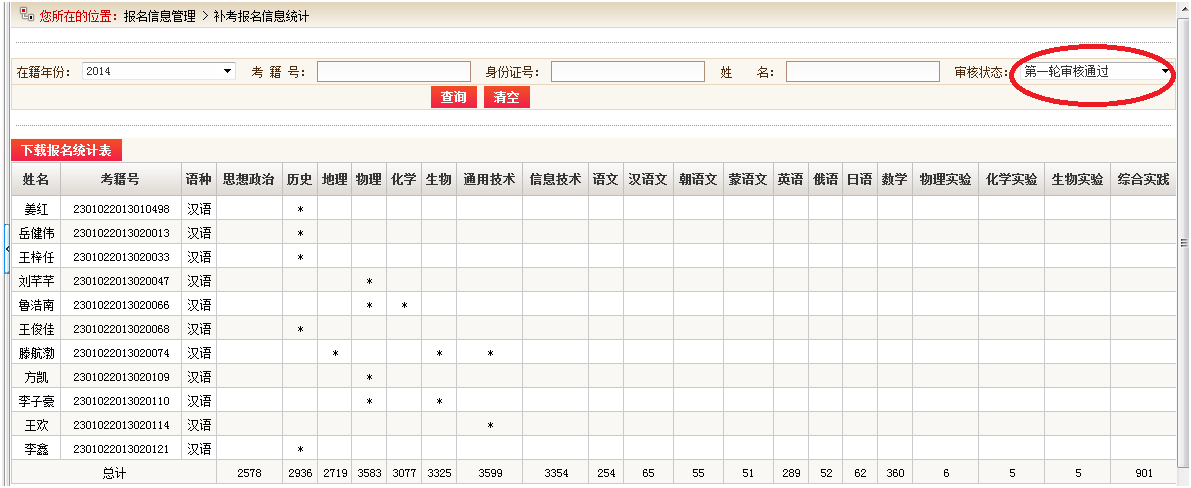Click the 历史 total cell showing 2936

coord(300,474)
